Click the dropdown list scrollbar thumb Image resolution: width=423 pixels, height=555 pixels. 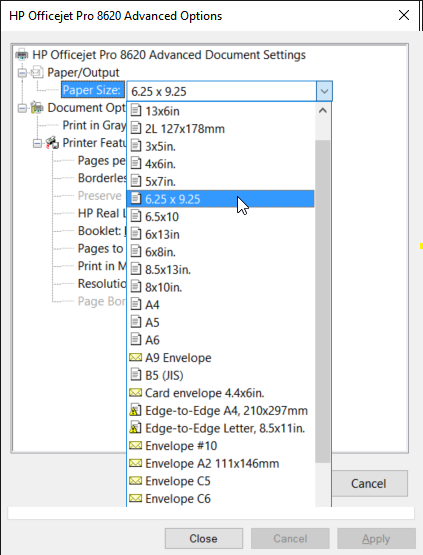(x=322, y=301)
